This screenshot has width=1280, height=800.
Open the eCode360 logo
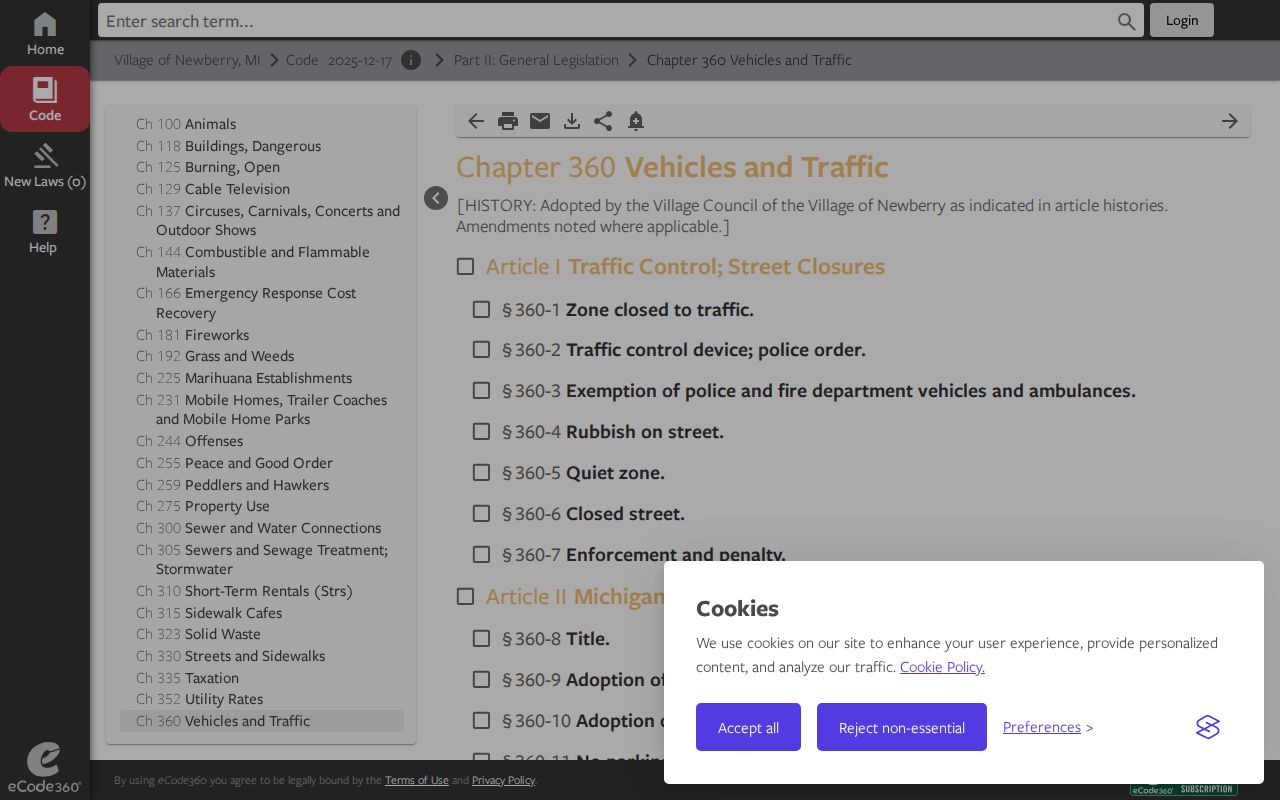tap(44, 768)
